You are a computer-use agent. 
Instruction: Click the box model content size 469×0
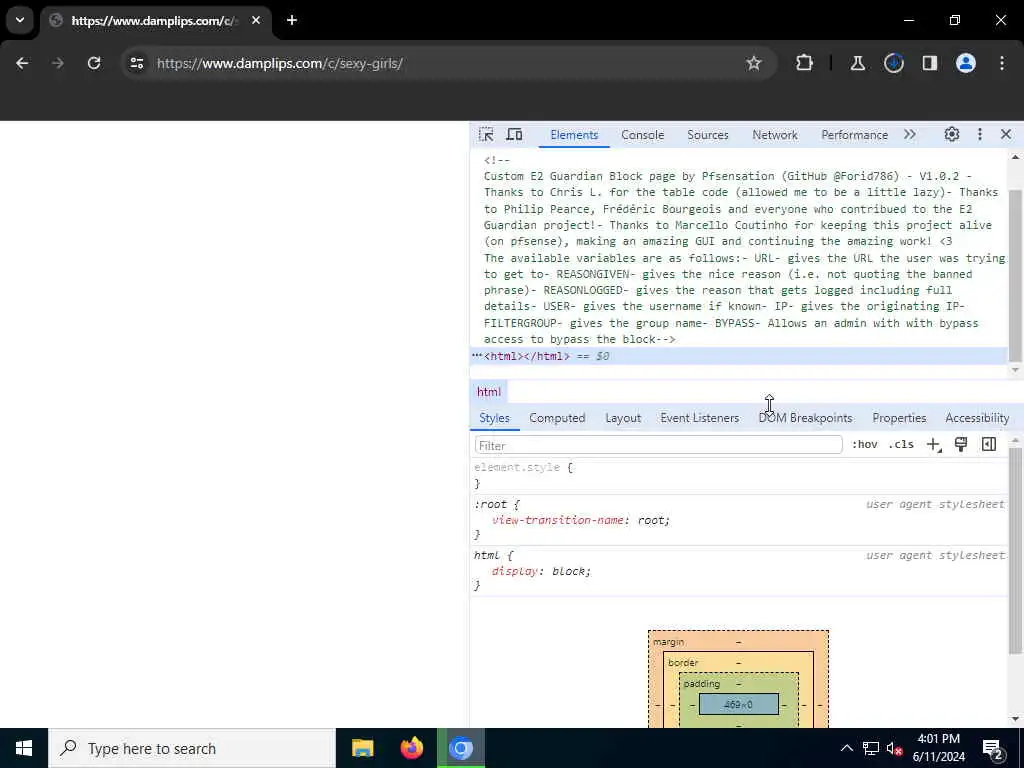pyautogui.click(x=738, y=705)
